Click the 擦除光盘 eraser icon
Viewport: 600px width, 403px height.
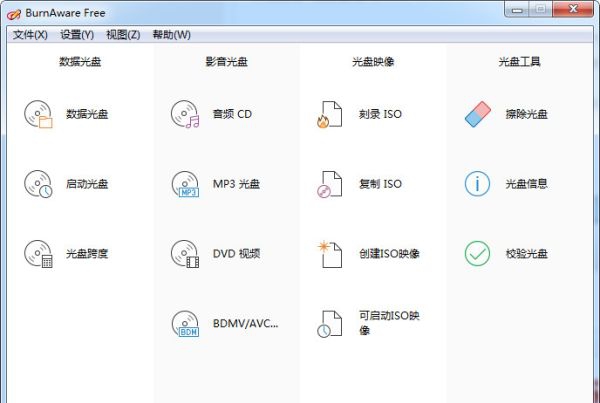pos(478,114)
